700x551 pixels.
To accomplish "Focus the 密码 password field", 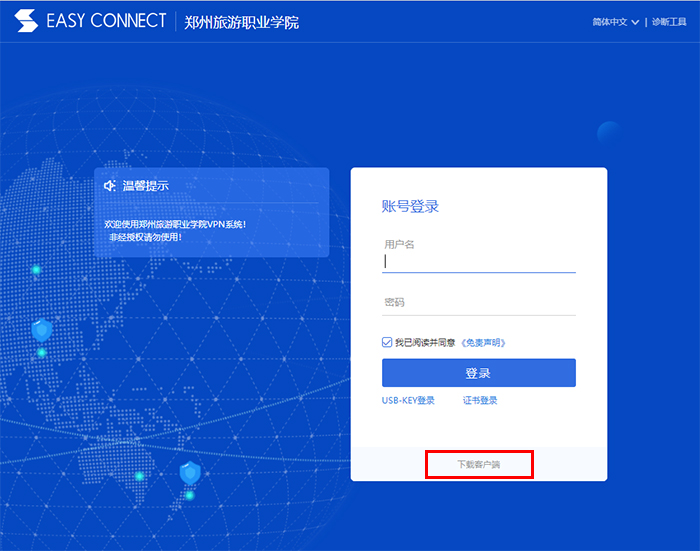I will tap(479, 303).
